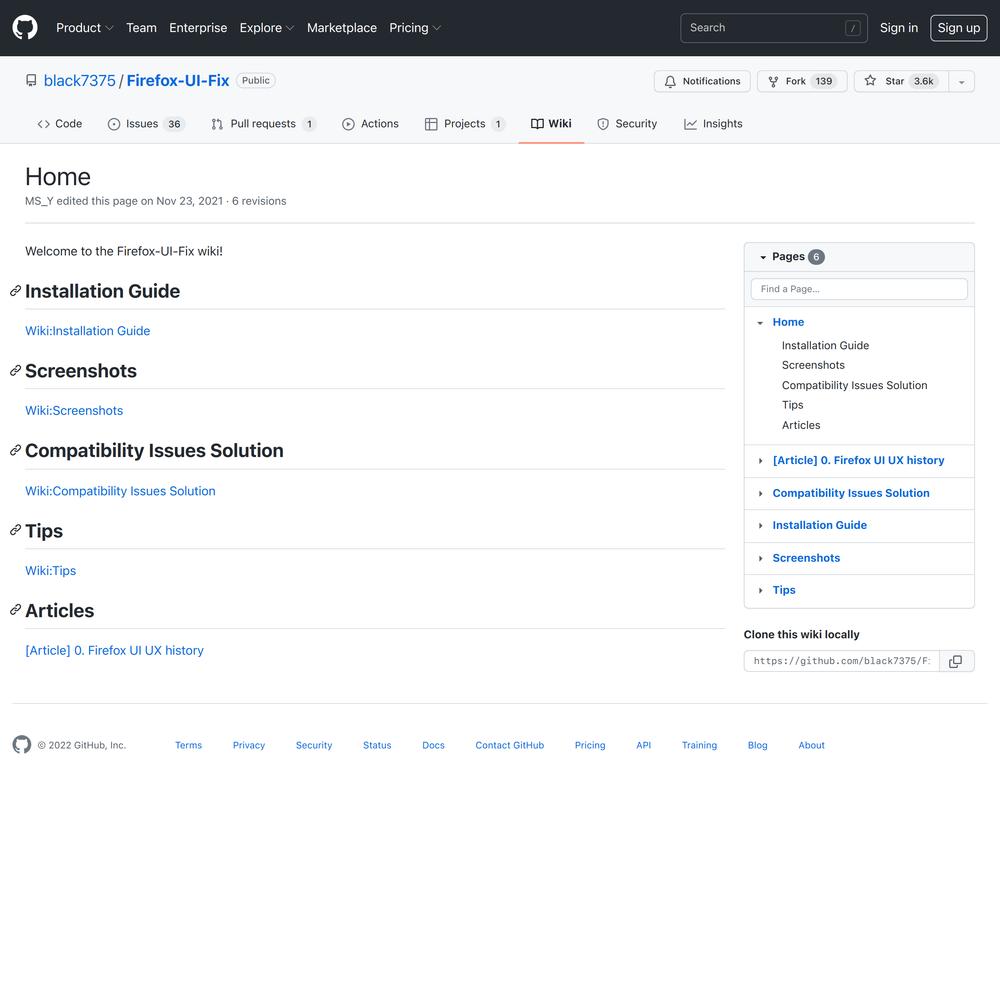
Task: Open the Blog footer link
Action: (757, 745)
